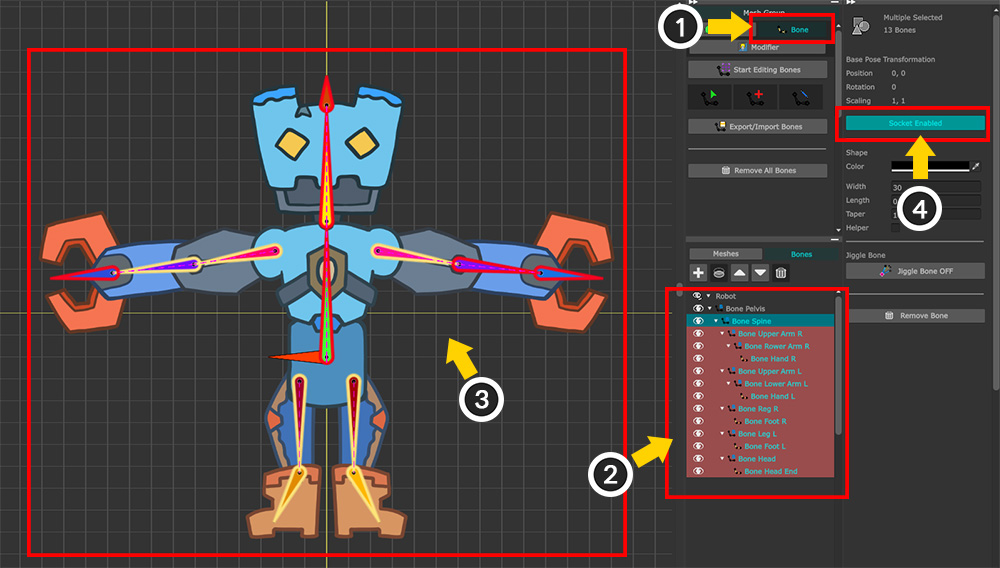Viewport: 1000px width, 568px height.
Task: Switch to the Meshes tab
Action: tap(725, 254)
